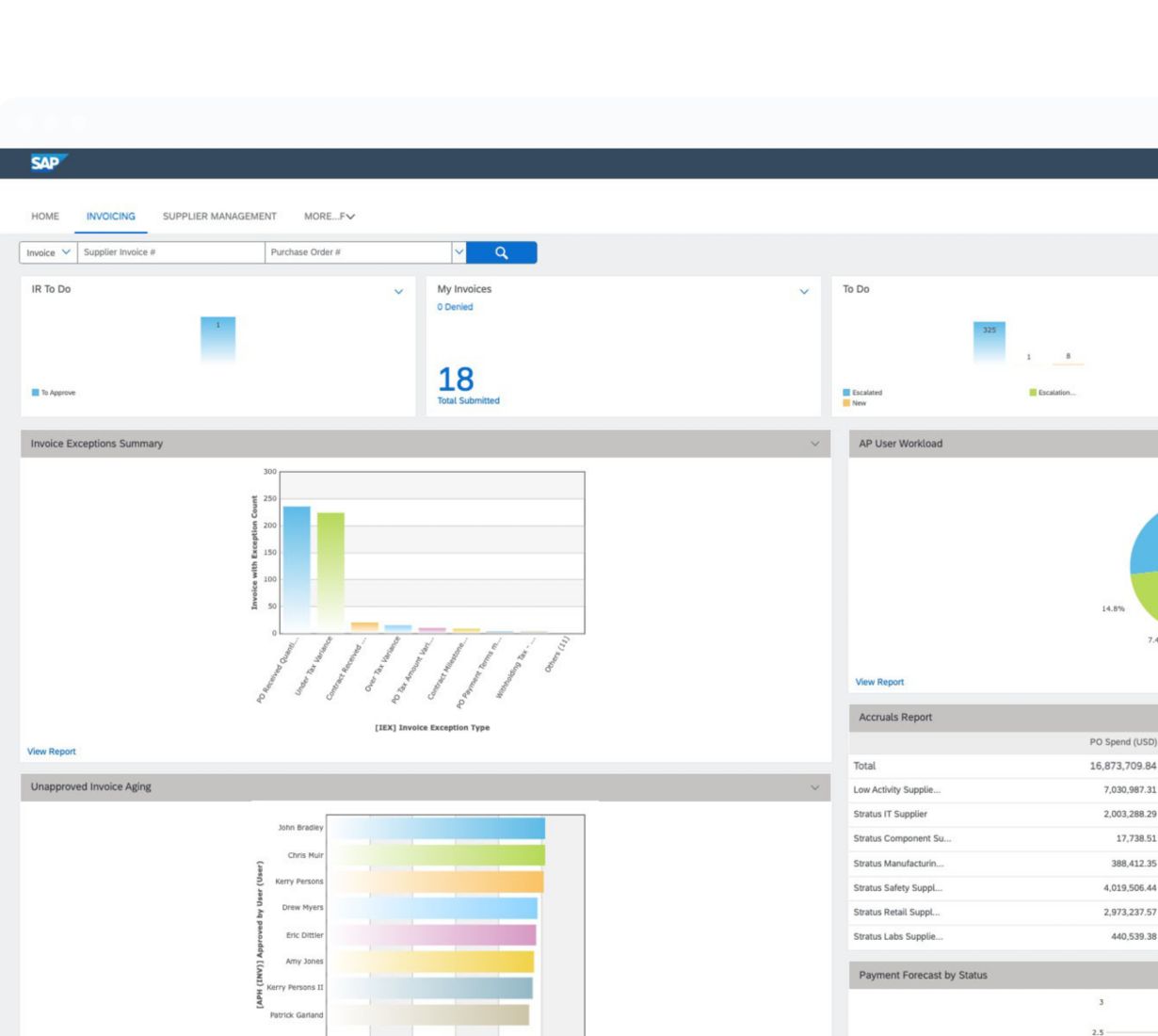Expand the My Invoices tile chevron
Image resolution: width=1158 pixels, height=1036 pixels.
coord(804,292)
